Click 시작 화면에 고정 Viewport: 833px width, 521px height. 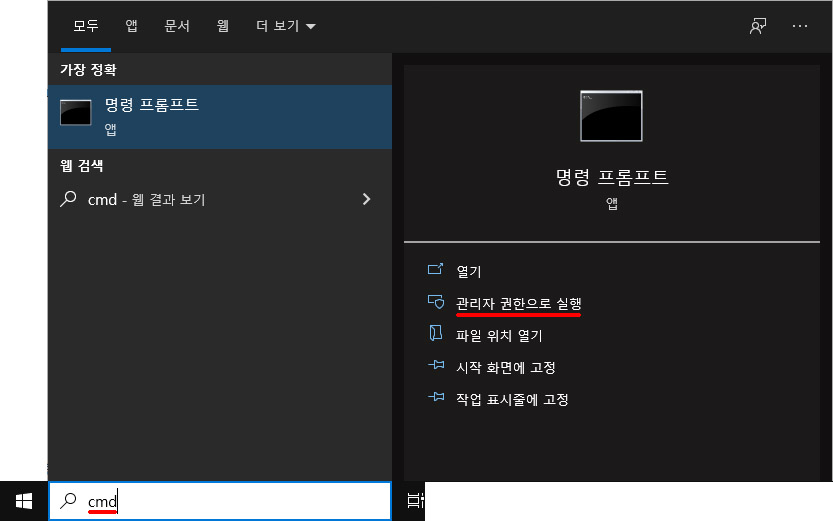pyautogui.click(x=506, y=367)
